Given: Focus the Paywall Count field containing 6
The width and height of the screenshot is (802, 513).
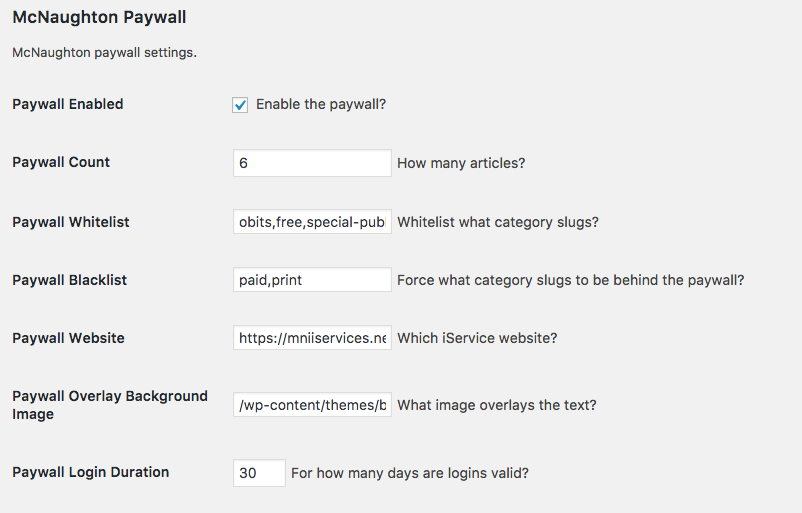Looking at the screenshot, I should (311, 163).
